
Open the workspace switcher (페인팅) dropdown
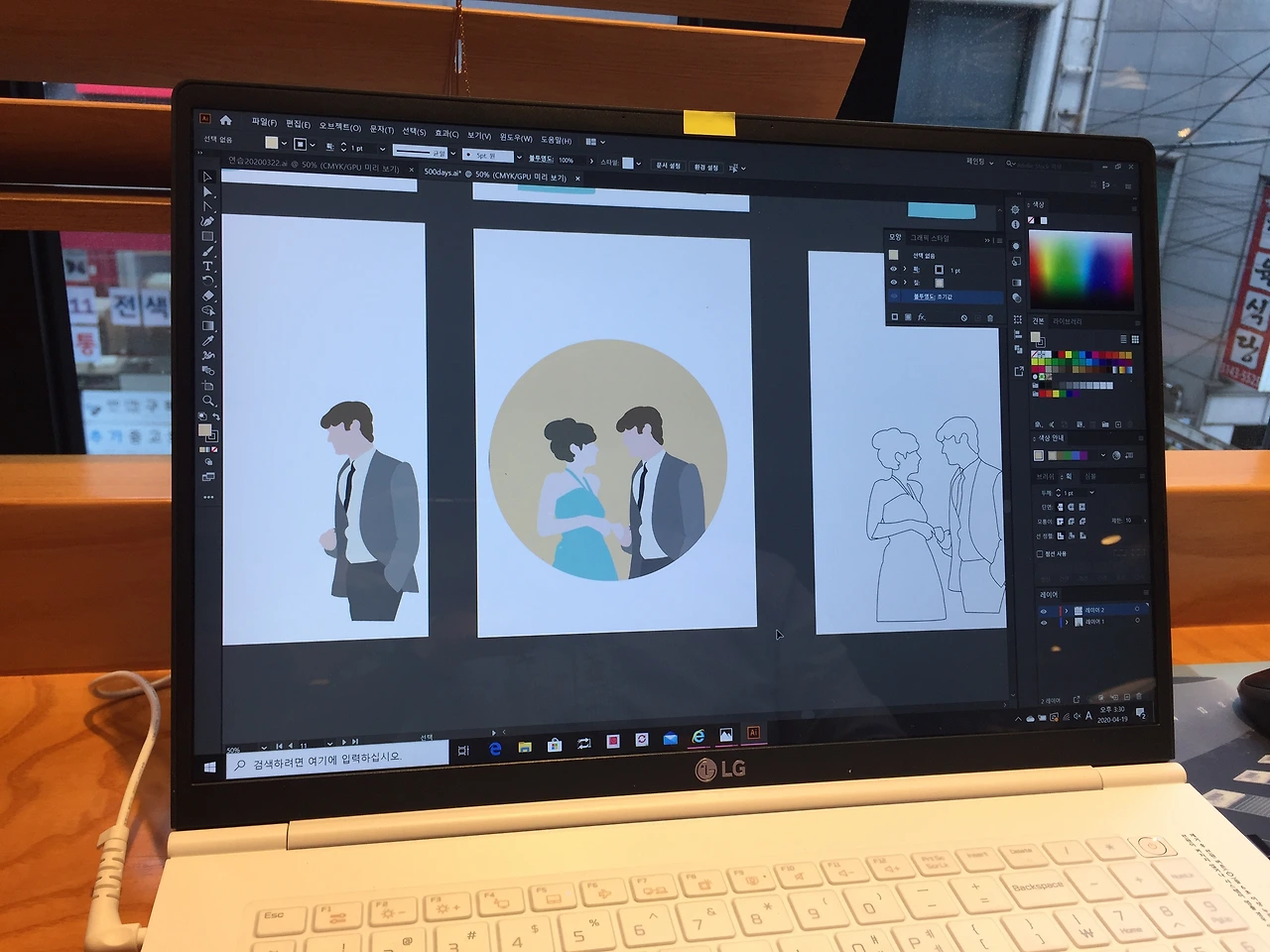(980, 162)
